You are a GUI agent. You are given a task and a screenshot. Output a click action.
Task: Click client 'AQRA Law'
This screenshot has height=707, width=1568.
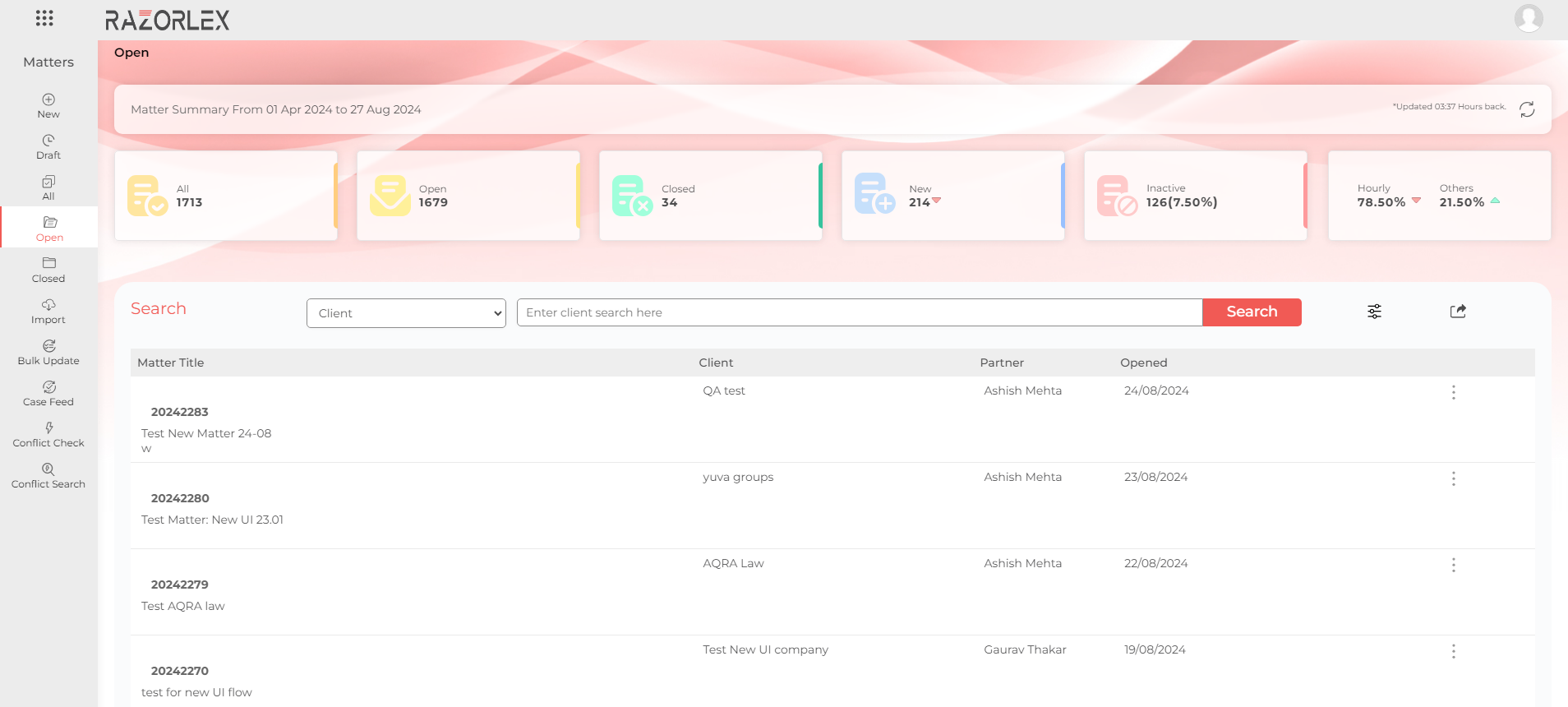pos(733,563)
